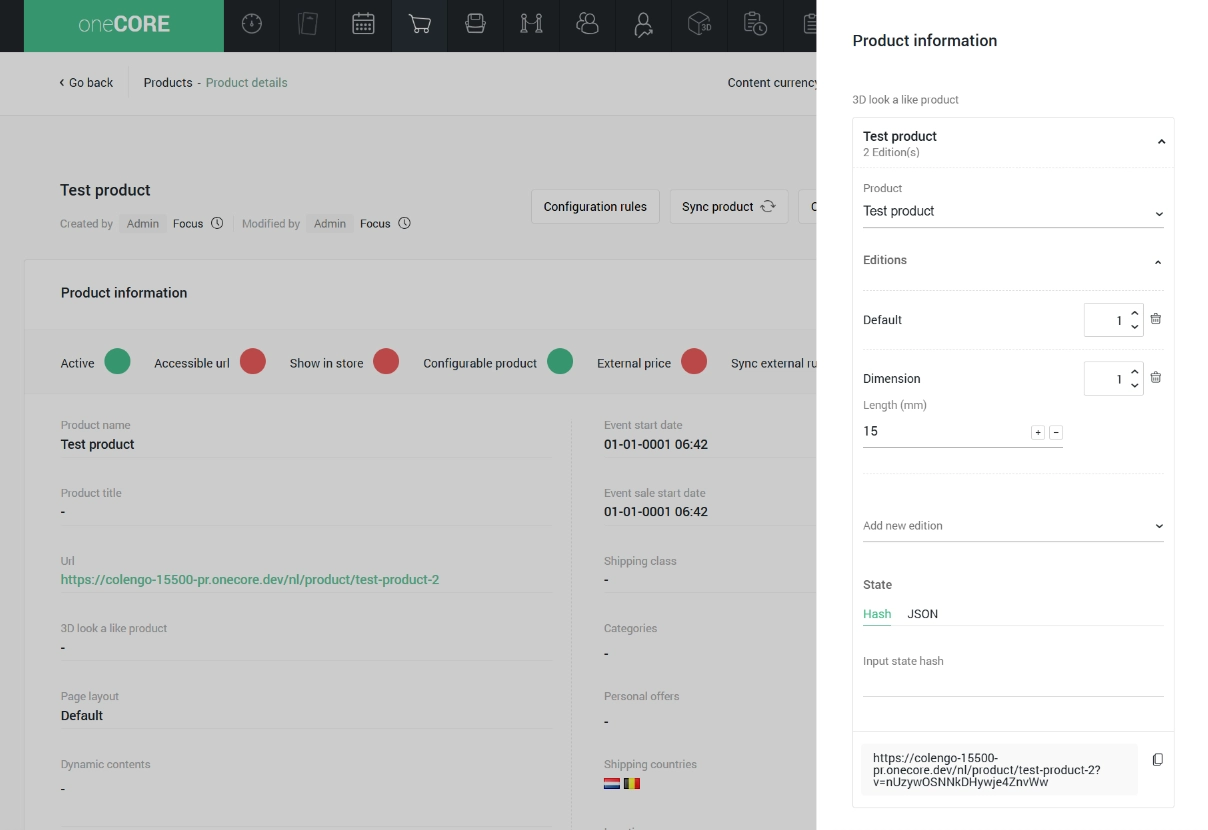This screenshot has height=830, width=1208.
Task: Click the plus button for Length (mm)
Action: (x=1038, y=432)
